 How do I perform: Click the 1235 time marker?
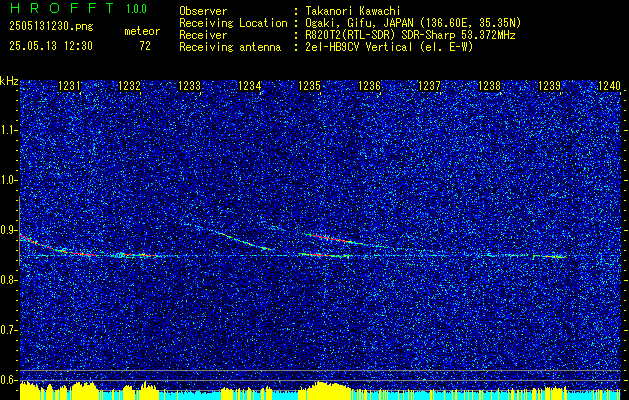tap(309, 86)
